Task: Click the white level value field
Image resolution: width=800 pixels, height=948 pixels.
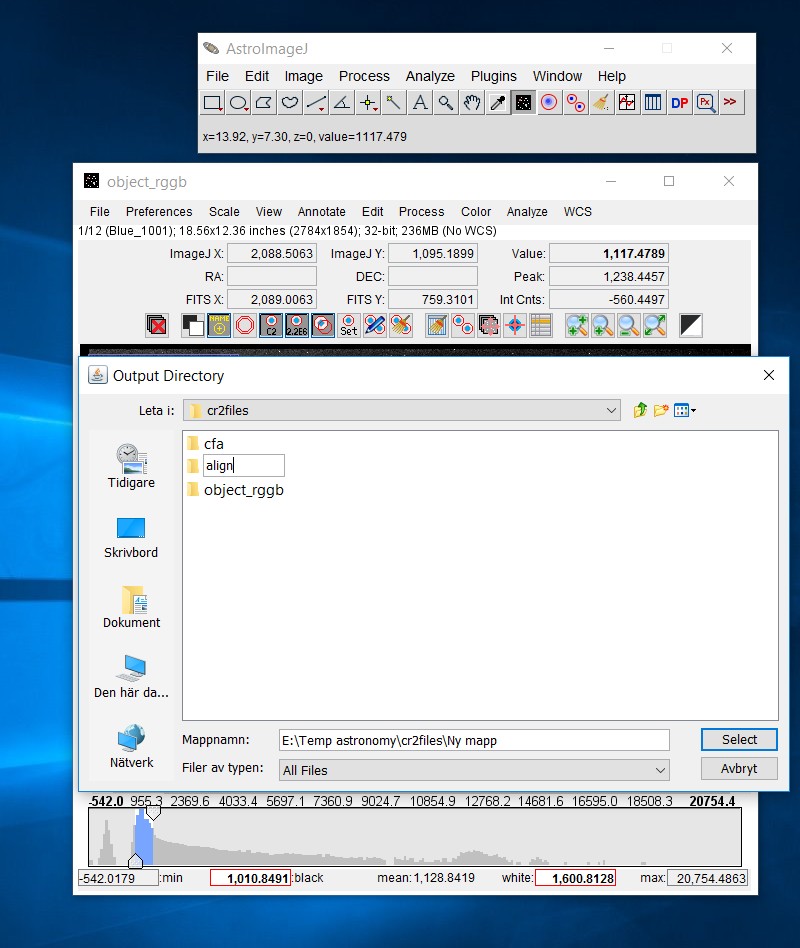Action: point(575,878)
